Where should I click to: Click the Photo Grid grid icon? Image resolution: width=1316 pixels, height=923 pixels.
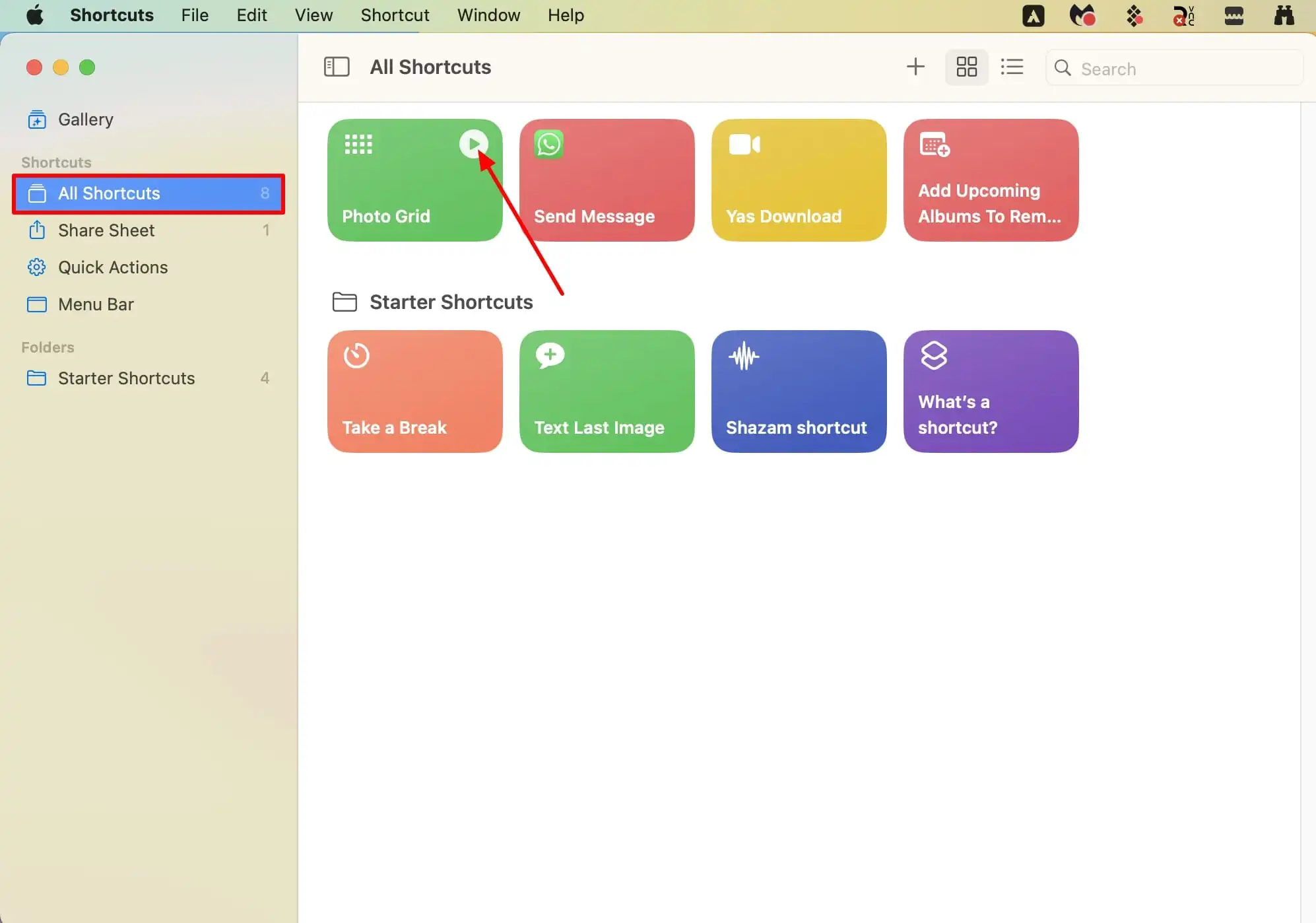pos(358,144)
